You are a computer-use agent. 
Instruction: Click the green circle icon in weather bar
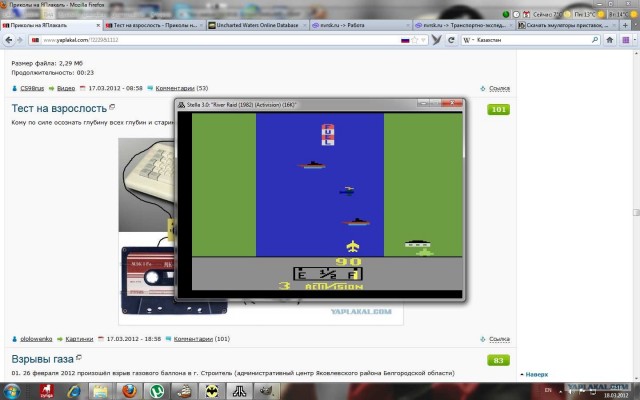point(506,14)
